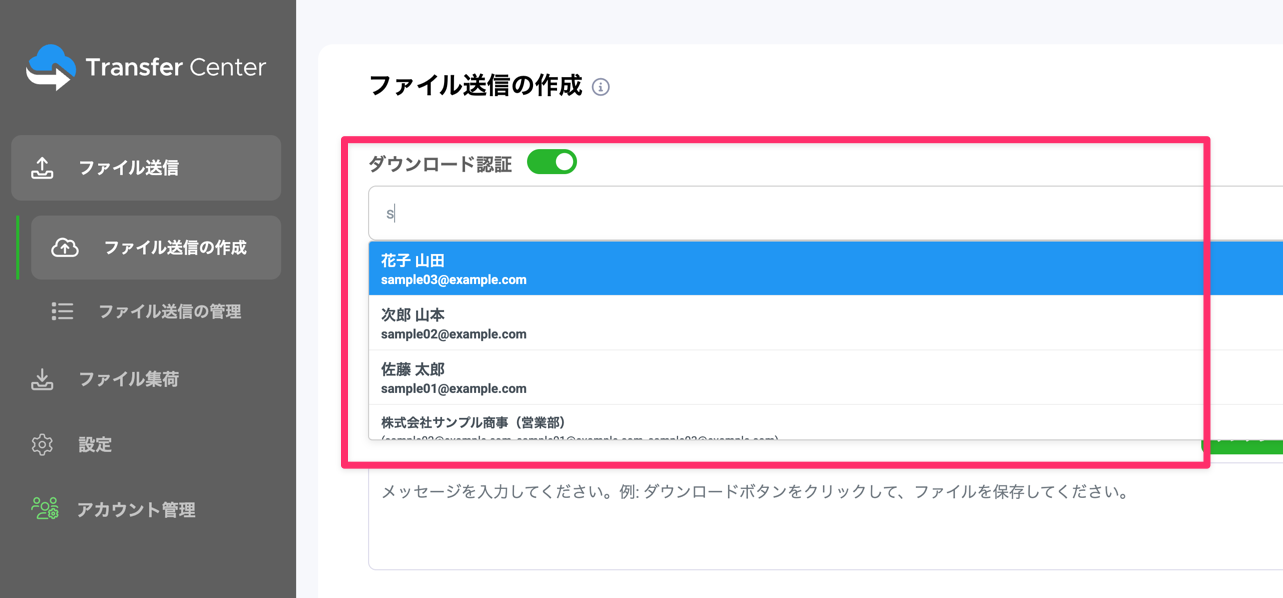
Task: Click the recipient search input showing s
Action: point(700,212)
